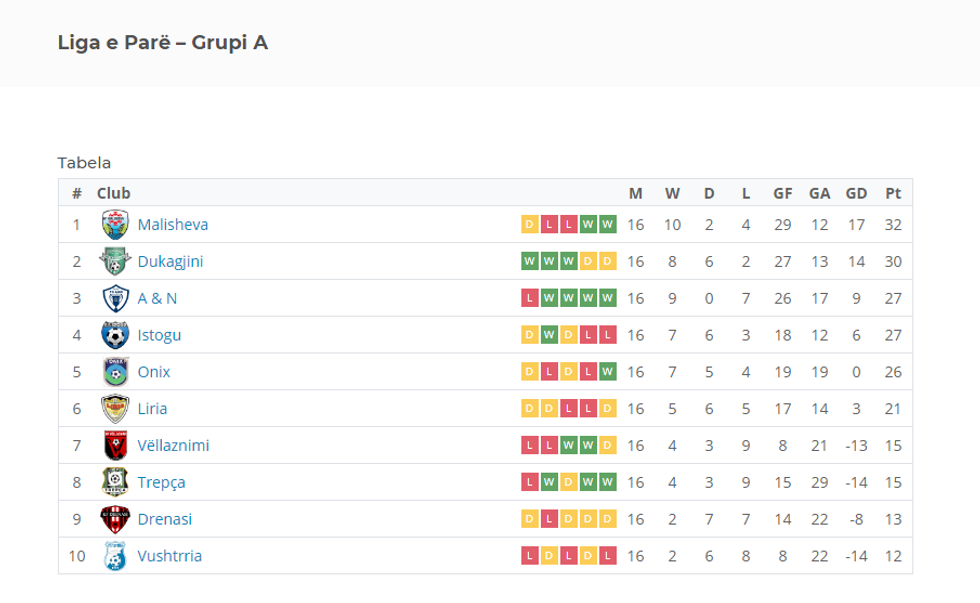Click the Trepça club logo
Viewport: 980px width, 603px height.
click(116, 482)
